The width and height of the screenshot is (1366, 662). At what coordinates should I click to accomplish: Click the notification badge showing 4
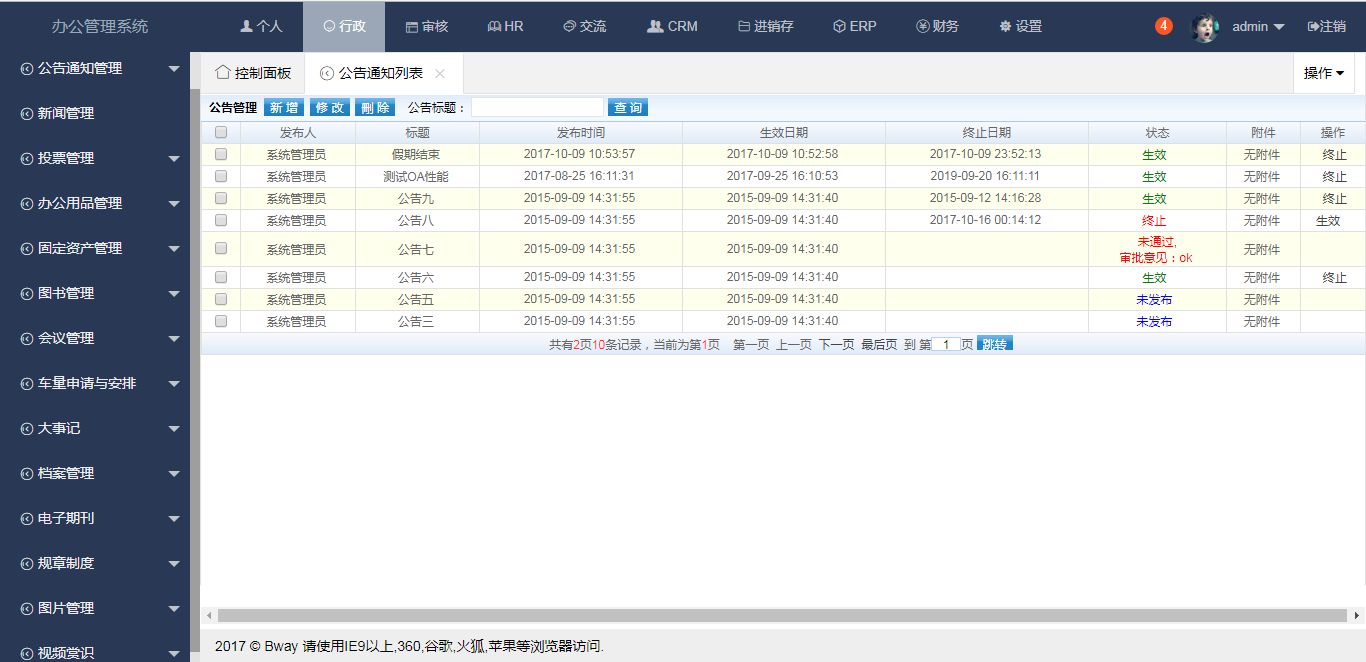pos(1163,26)
